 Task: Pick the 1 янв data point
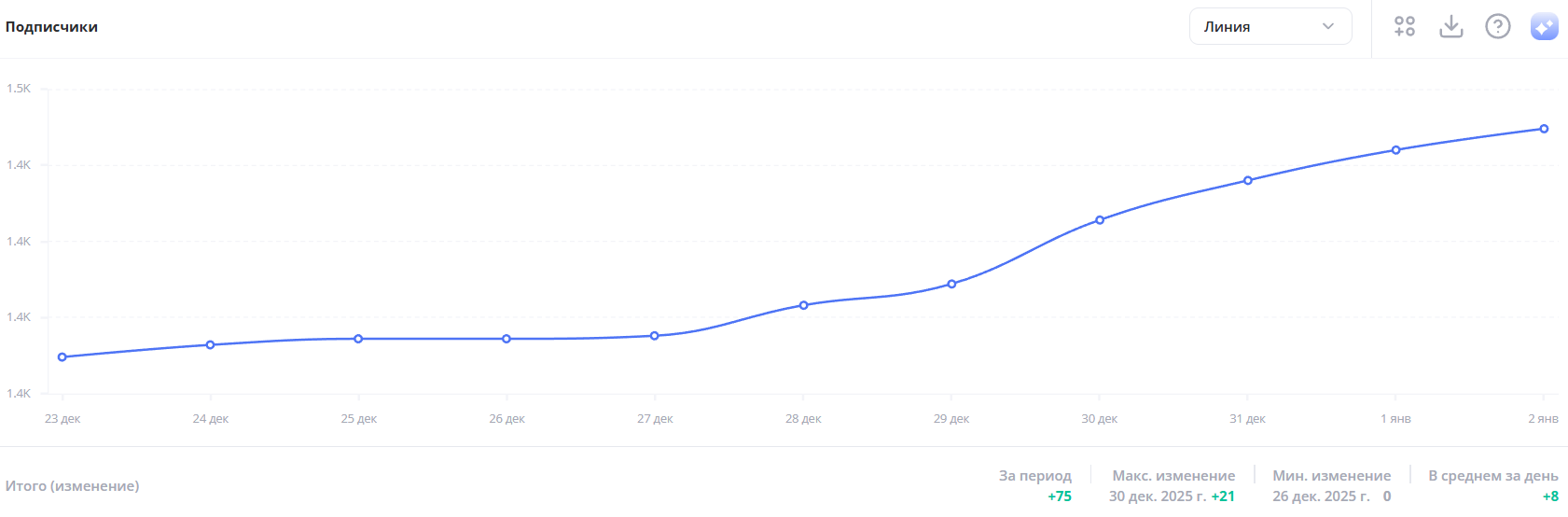coord(1396,150)
